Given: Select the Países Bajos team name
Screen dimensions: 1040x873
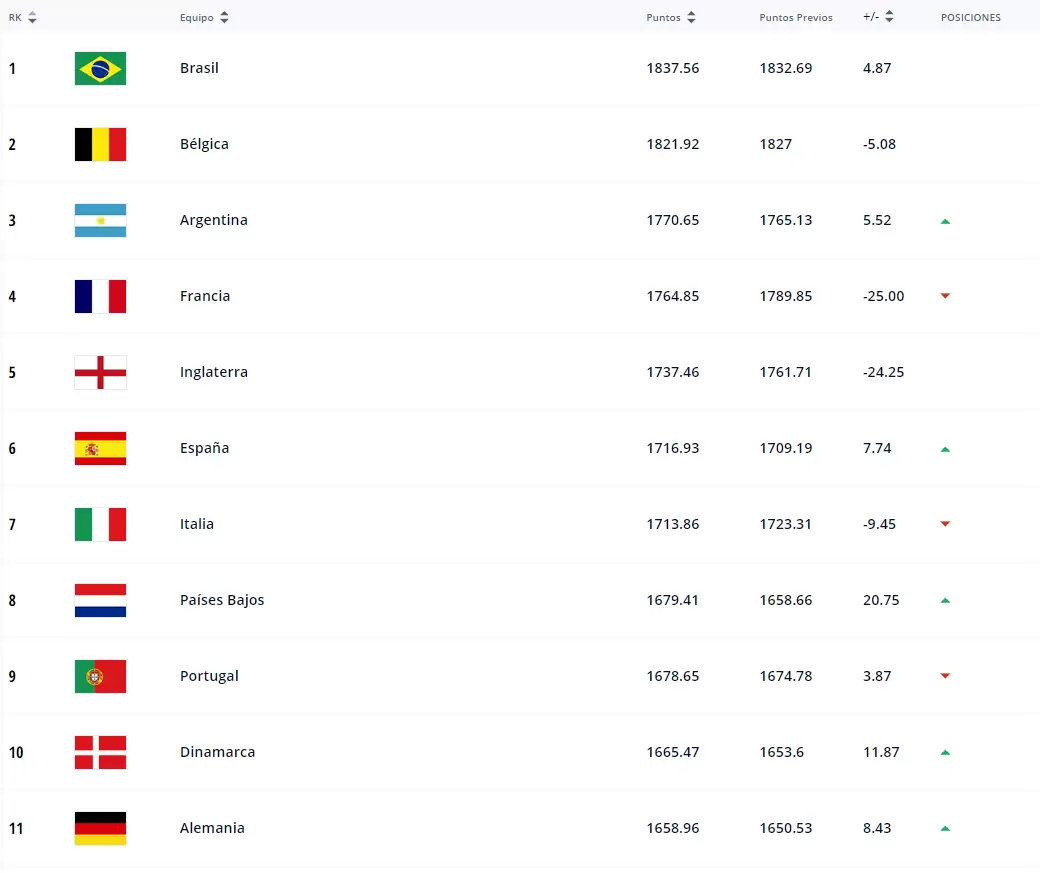Looking at the screenshot, I should (222, 600).
